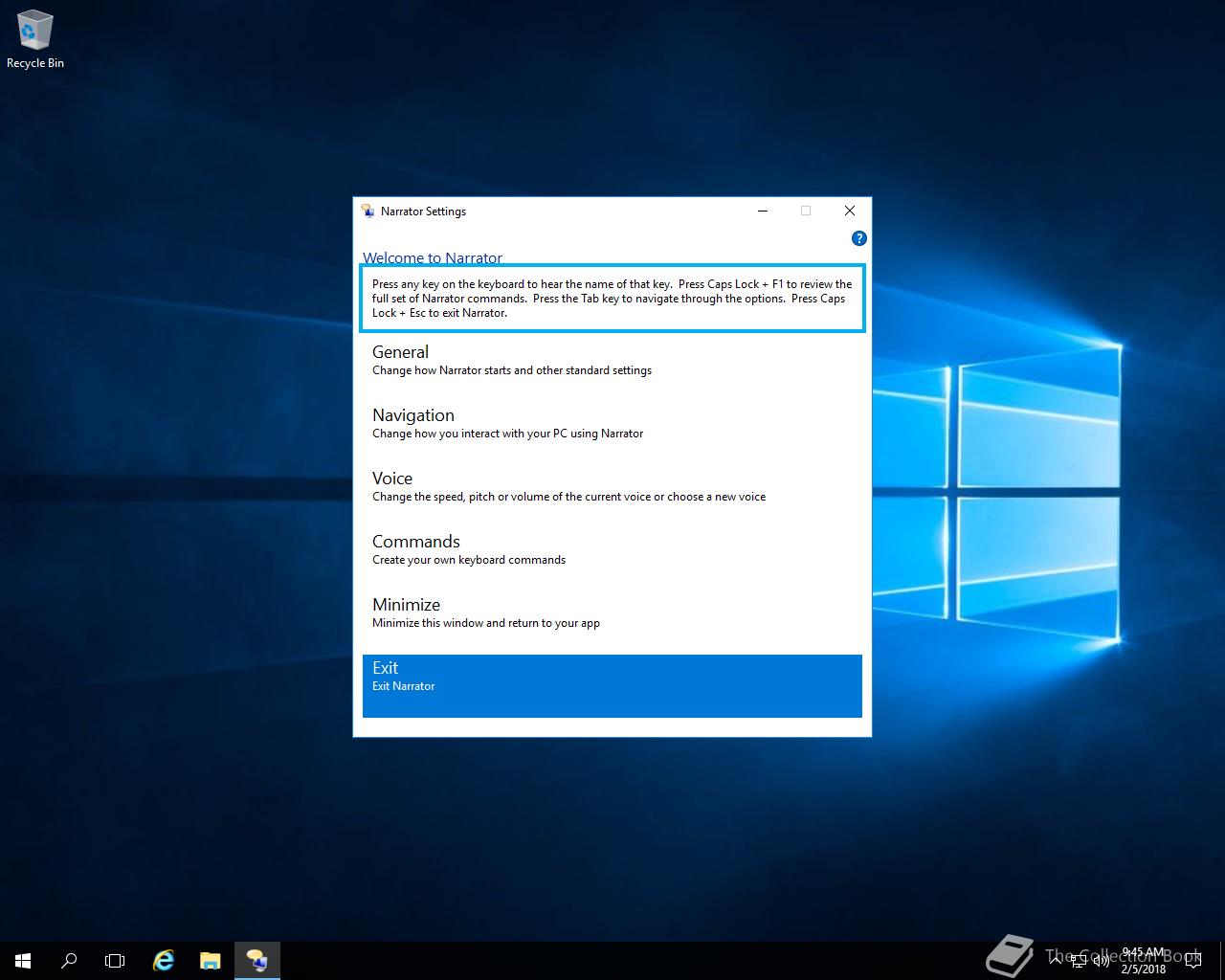Open the taskbar clock and date
This screenshot has width=1225, height=980.
click(1144, 961)
